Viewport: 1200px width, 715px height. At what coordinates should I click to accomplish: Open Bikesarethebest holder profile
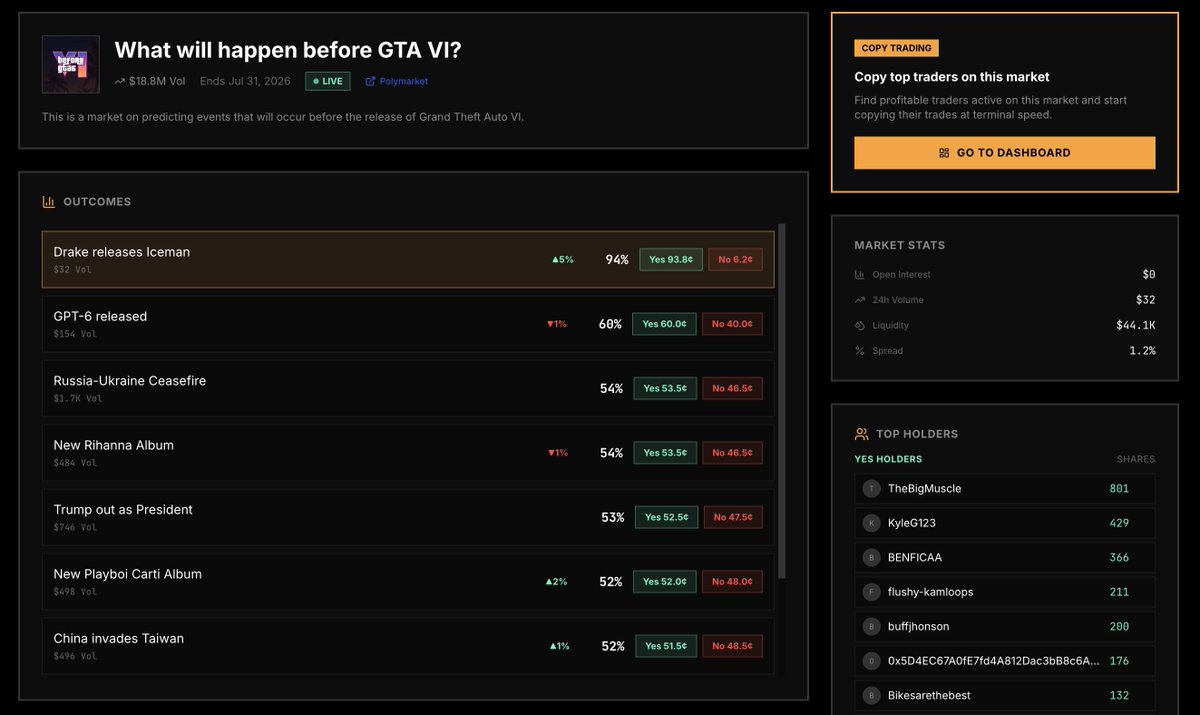[x=1004, y=695]
